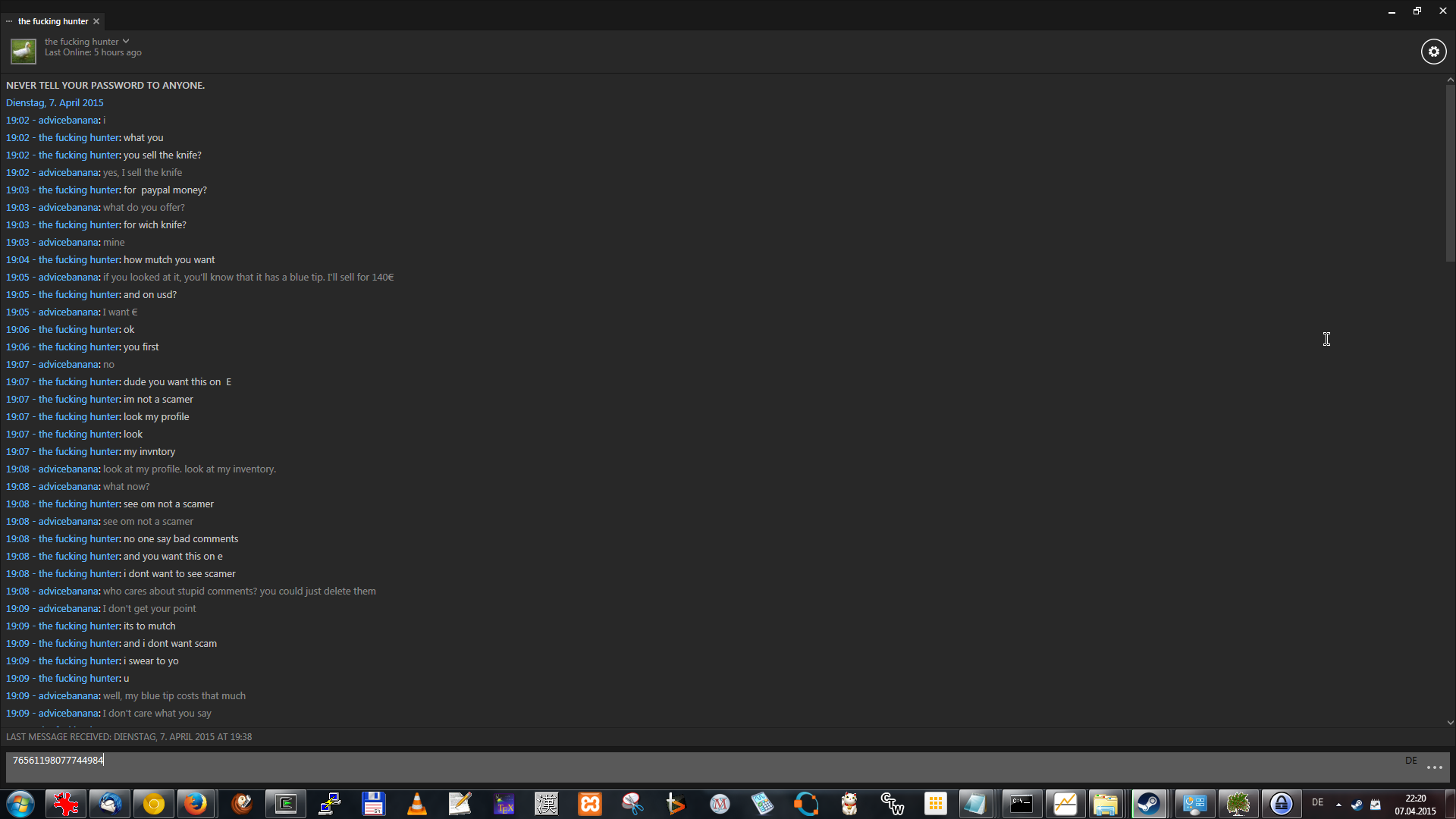The image size is (1456, 819).
Task: Open XAMPP orange taskbar icon
Action: [590, 804]
